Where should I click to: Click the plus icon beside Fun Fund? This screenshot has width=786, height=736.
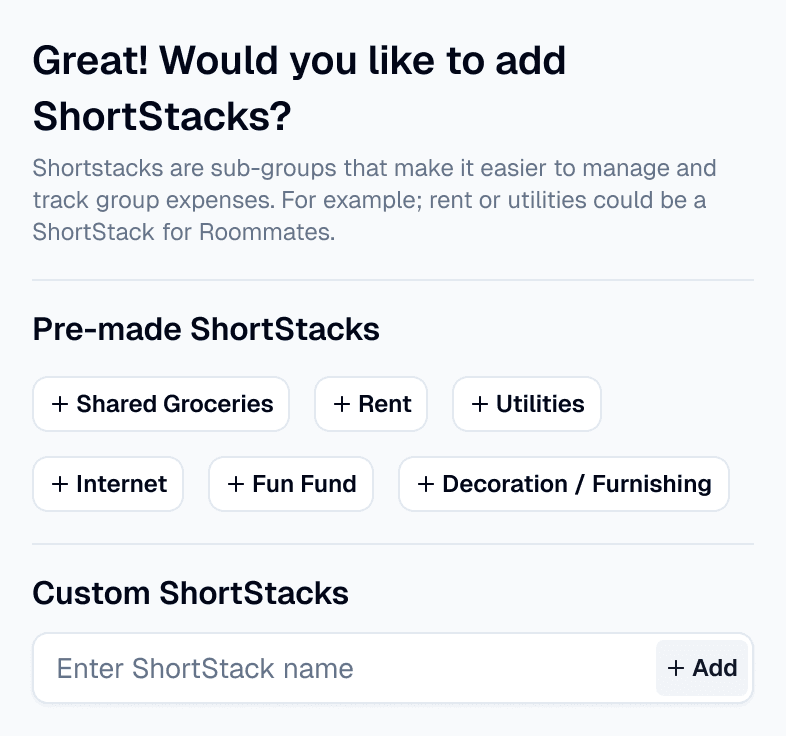pos(237,484)
